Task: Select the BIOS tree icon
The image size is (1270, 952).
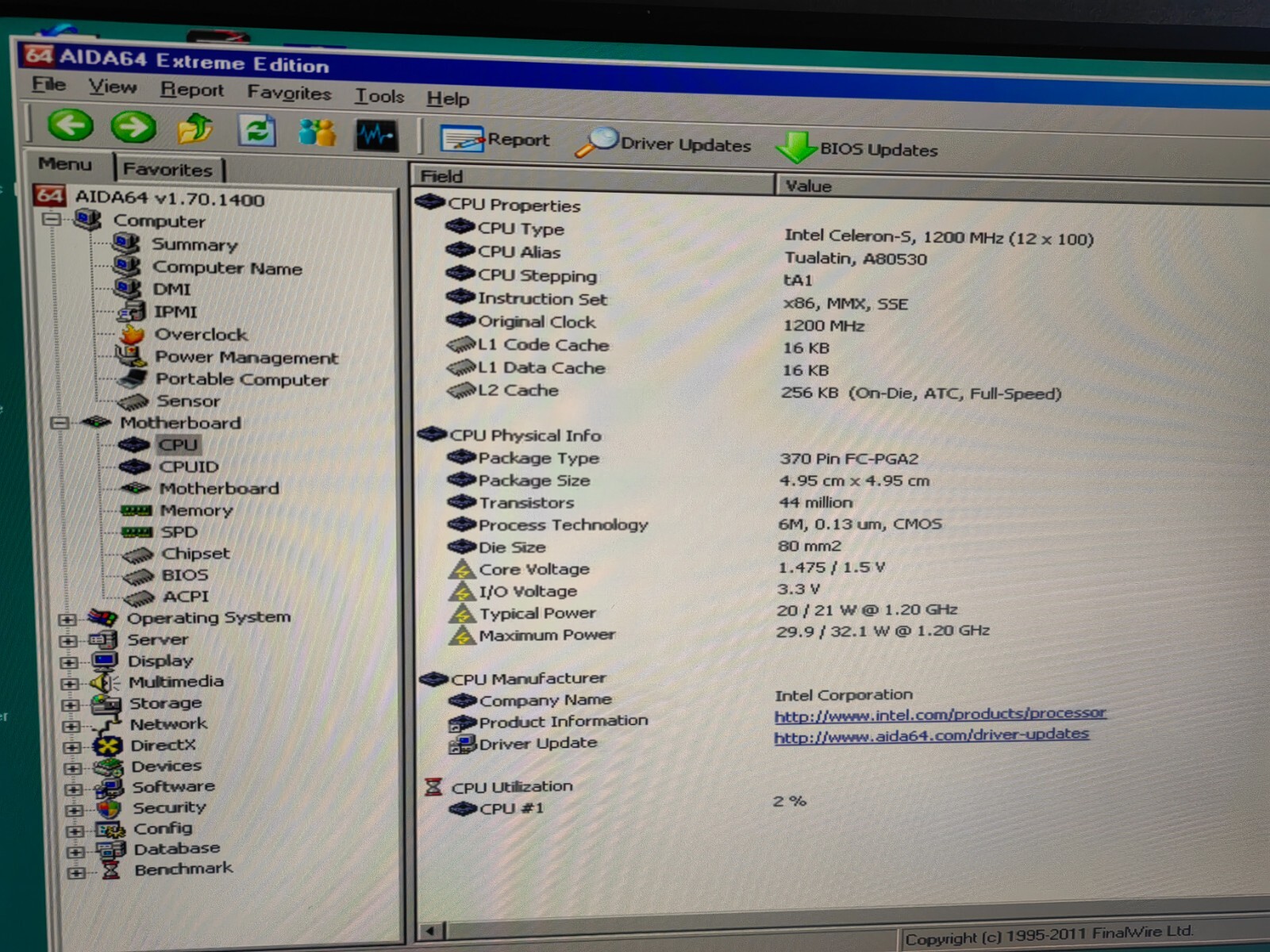Action: (x=139, y=575)
